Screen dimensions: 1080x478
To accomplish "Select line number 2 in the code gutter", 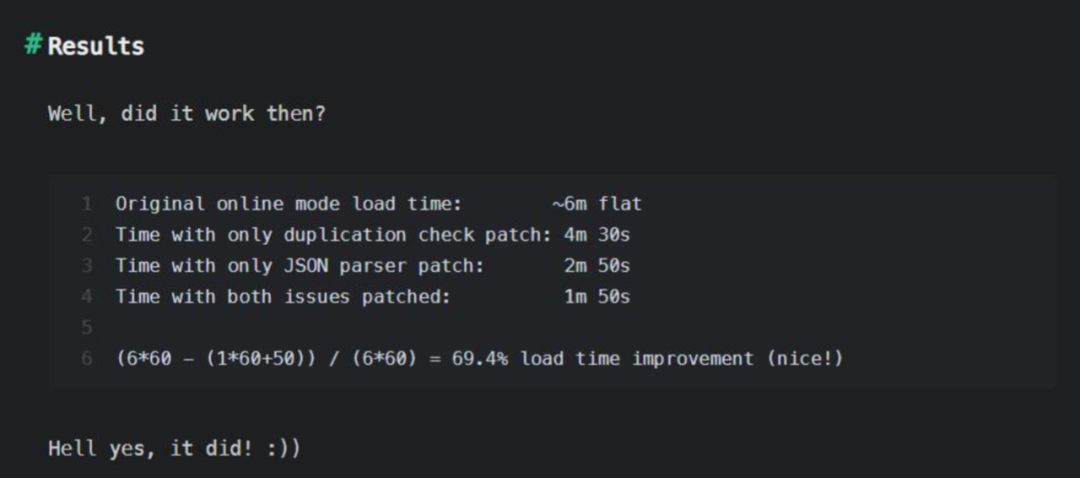I will click(x=87, y=235).
